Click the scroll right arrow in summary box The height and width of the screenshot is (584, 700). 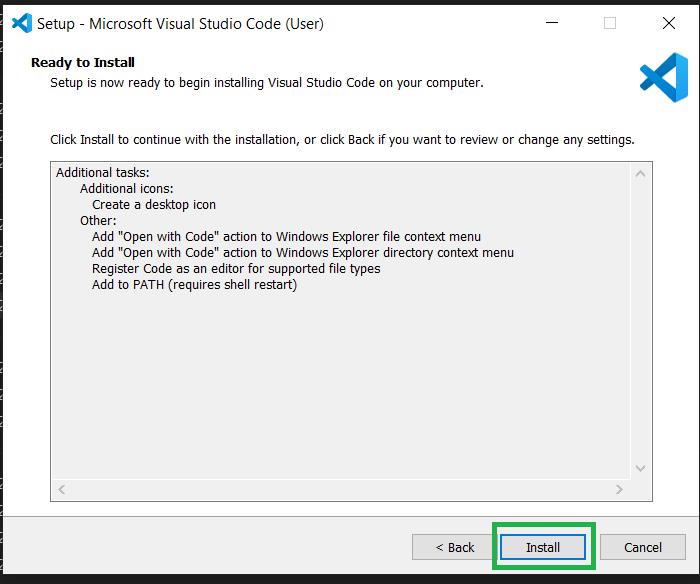point(619,489)
